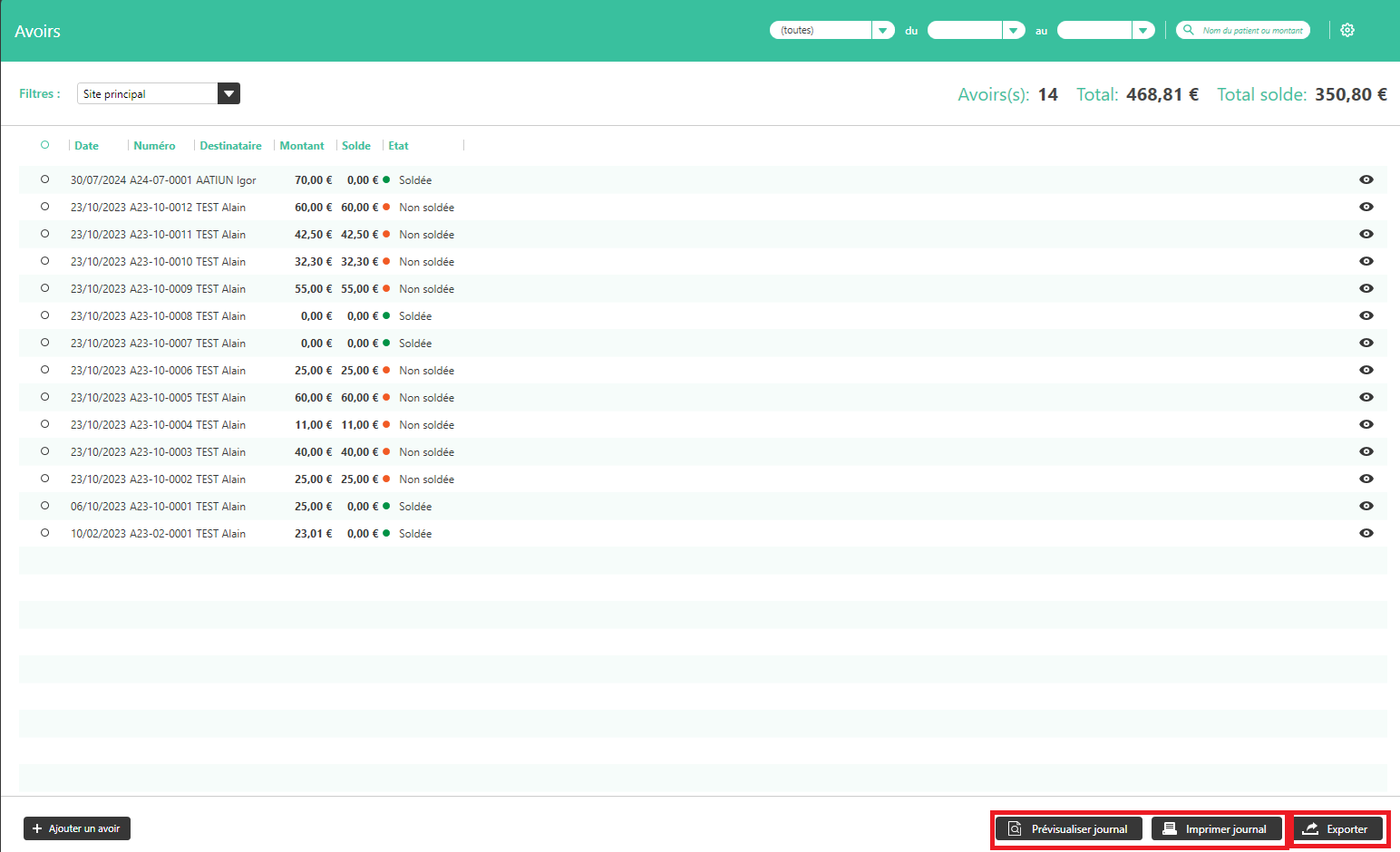Screen dimensions: 1400x852
Task: Expand the Site principal filter dropdown
Action: [228, 93]
